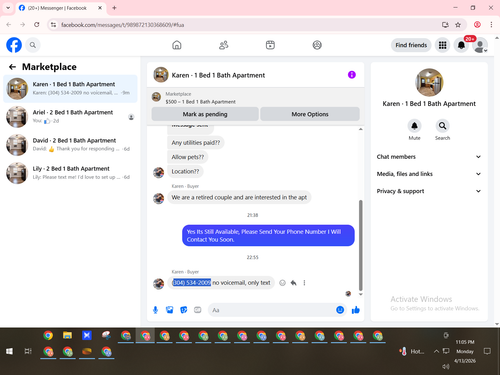Open the tab search dropdown arrow
The width and height of the screenshot is (500, 375).
(x=8, y=8)
